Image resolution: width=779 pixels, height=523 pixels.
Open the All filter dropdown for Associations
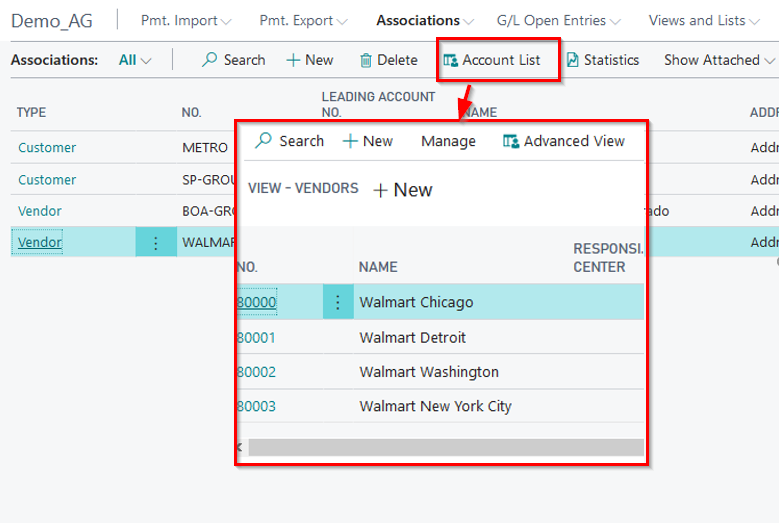coord(135,60)
